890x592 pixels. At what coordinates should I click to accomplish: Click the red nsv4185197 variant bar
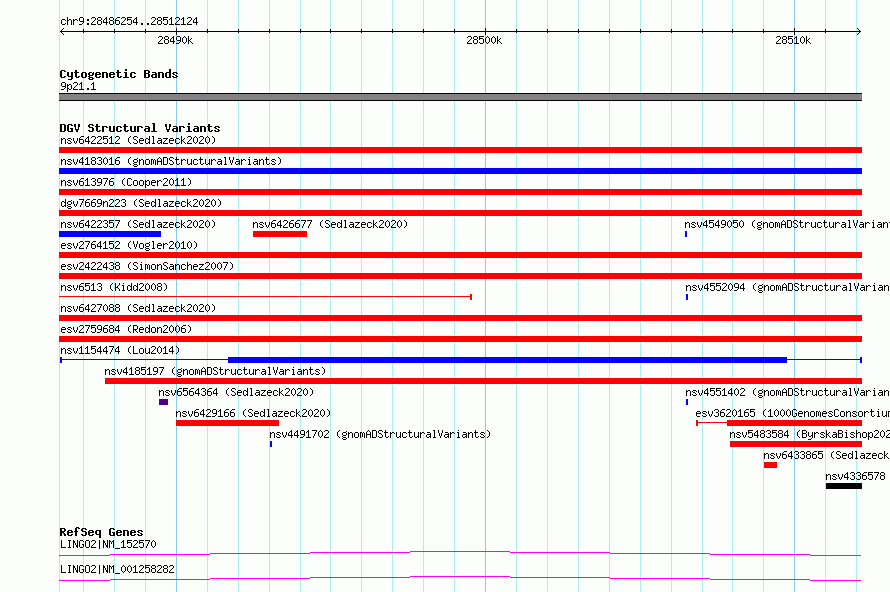tap(484, 381)
